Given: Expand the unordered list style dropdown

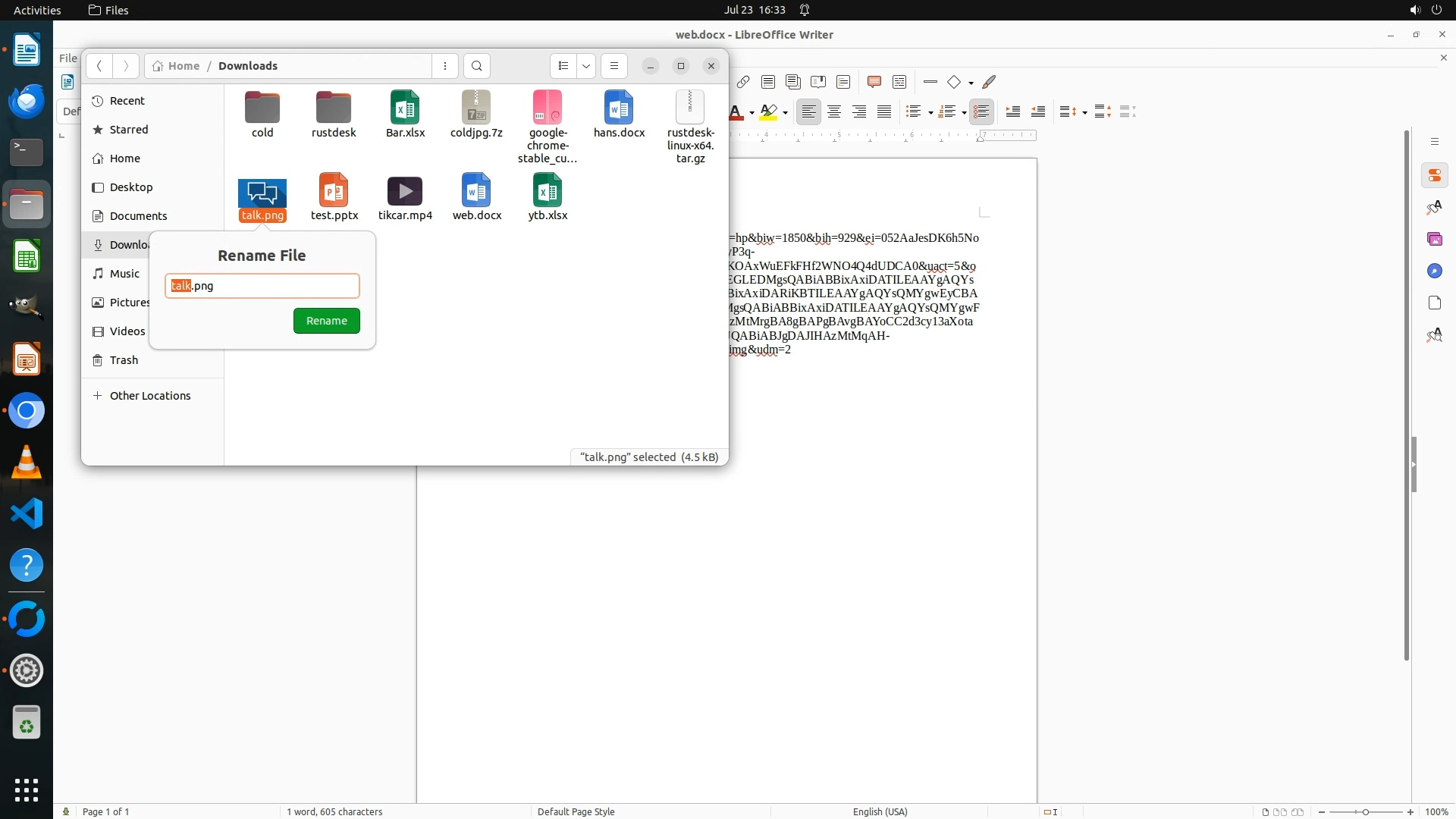Looking at the screenshot, I should [x=930, y=112].
